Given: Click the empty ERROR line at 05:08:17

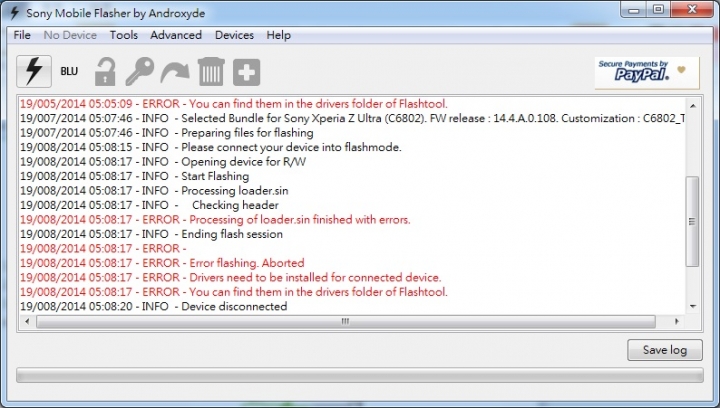Looking at the screenshot, I should coord(103,249).
